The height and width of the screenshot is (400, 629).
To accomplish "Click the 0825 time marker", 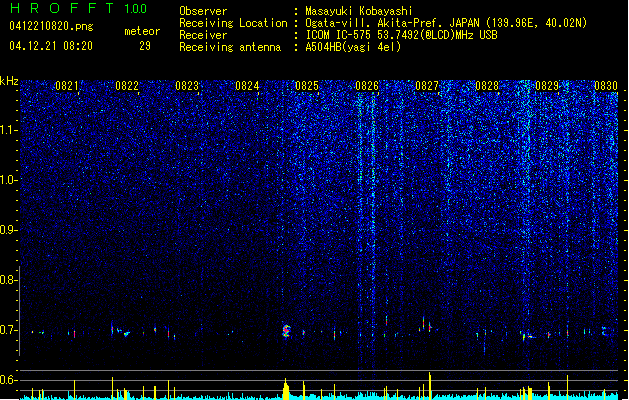I will tap(307, 86).
